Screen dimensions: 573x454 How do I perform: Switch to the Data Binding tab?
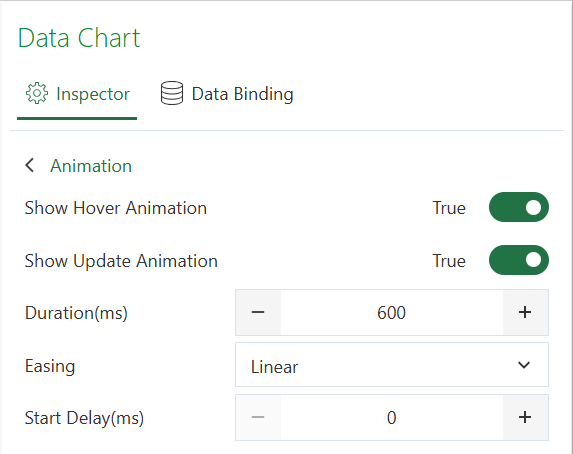pos(227,94)
